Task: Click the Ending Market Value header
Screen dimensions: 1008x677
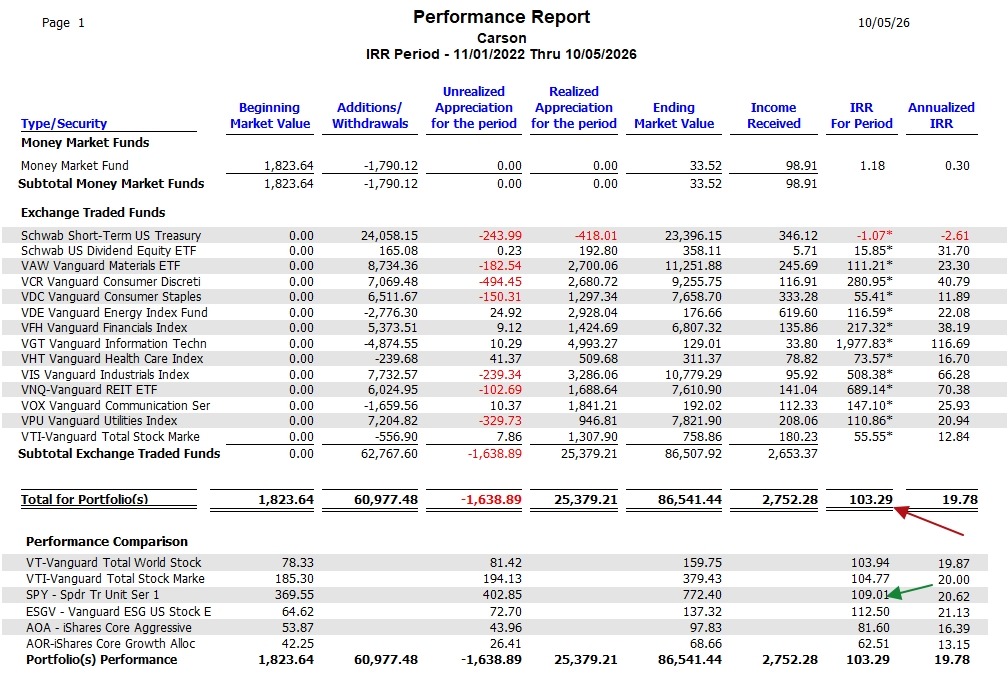Action: (x=674, y=116)
